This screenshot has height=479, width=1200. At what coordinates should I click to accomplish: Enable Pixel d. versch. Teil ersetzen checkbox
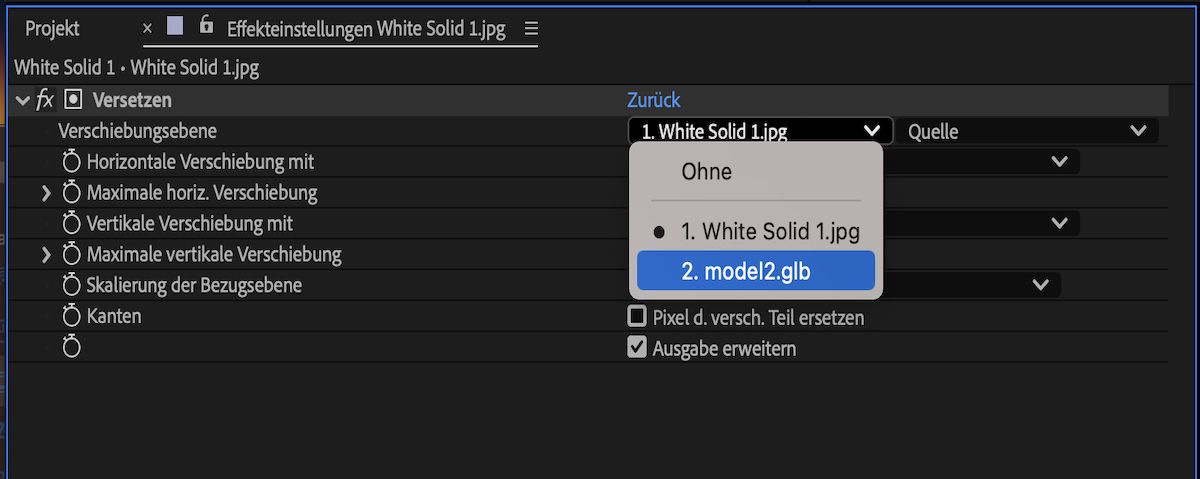637,317
